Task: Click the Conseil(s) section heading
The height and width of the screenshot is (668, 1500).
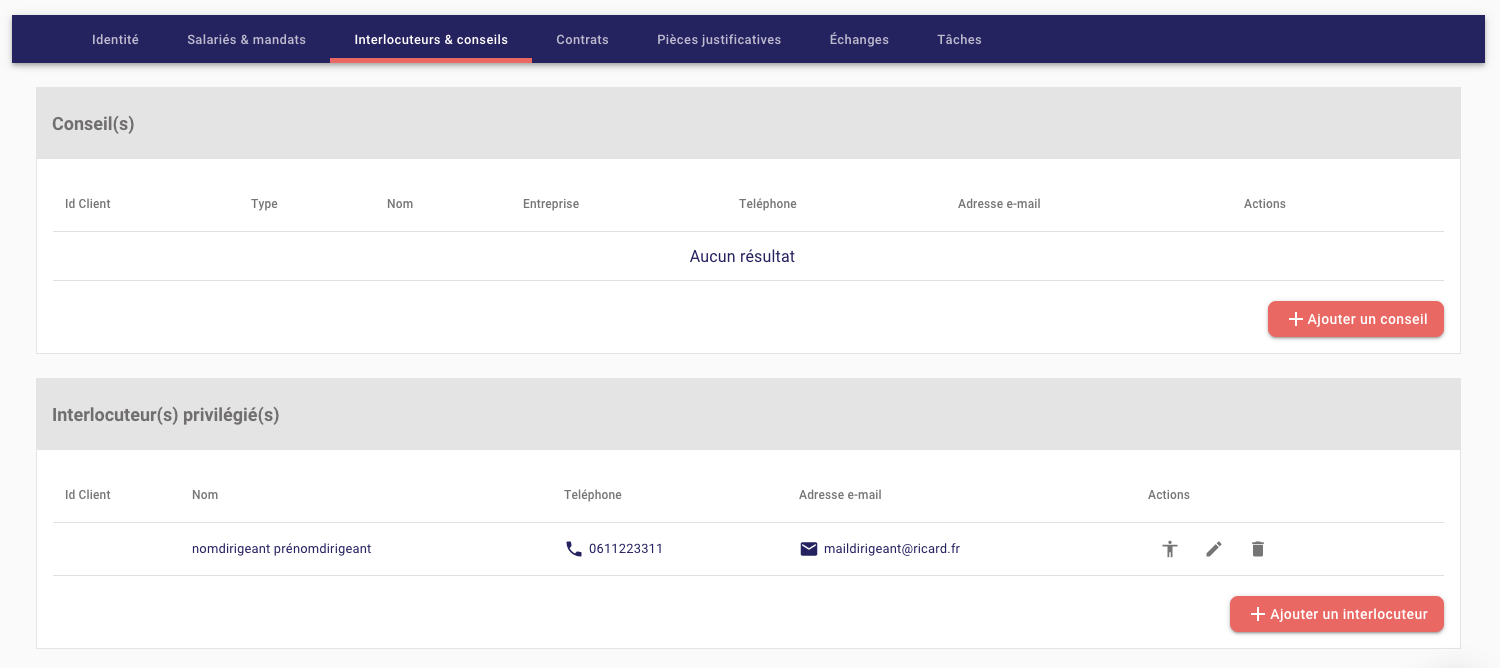Action: pyautogui.click(x=93, y=124)
